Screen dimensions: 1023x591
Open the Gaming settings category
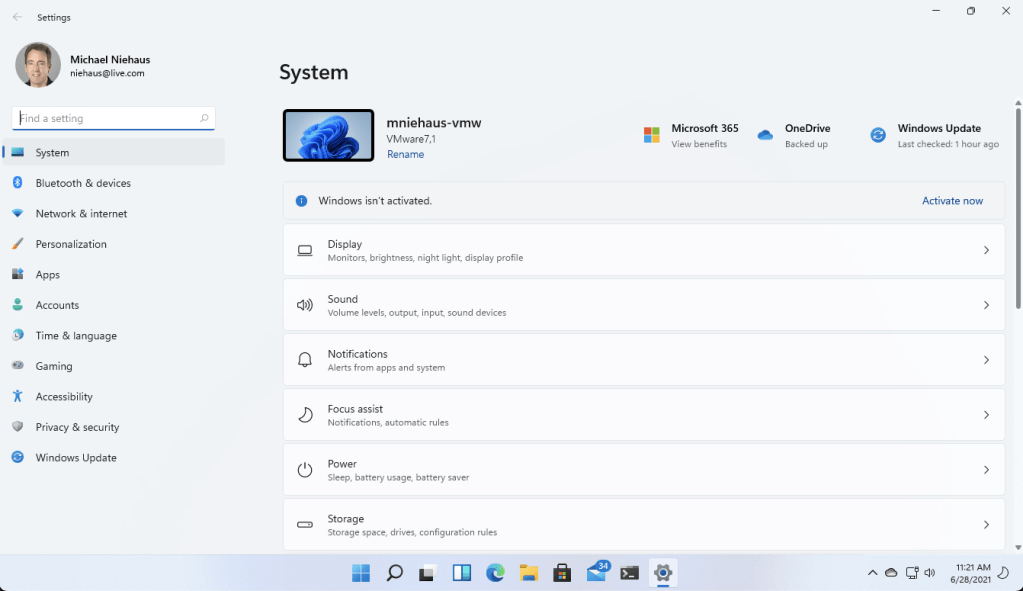(54, 366)
